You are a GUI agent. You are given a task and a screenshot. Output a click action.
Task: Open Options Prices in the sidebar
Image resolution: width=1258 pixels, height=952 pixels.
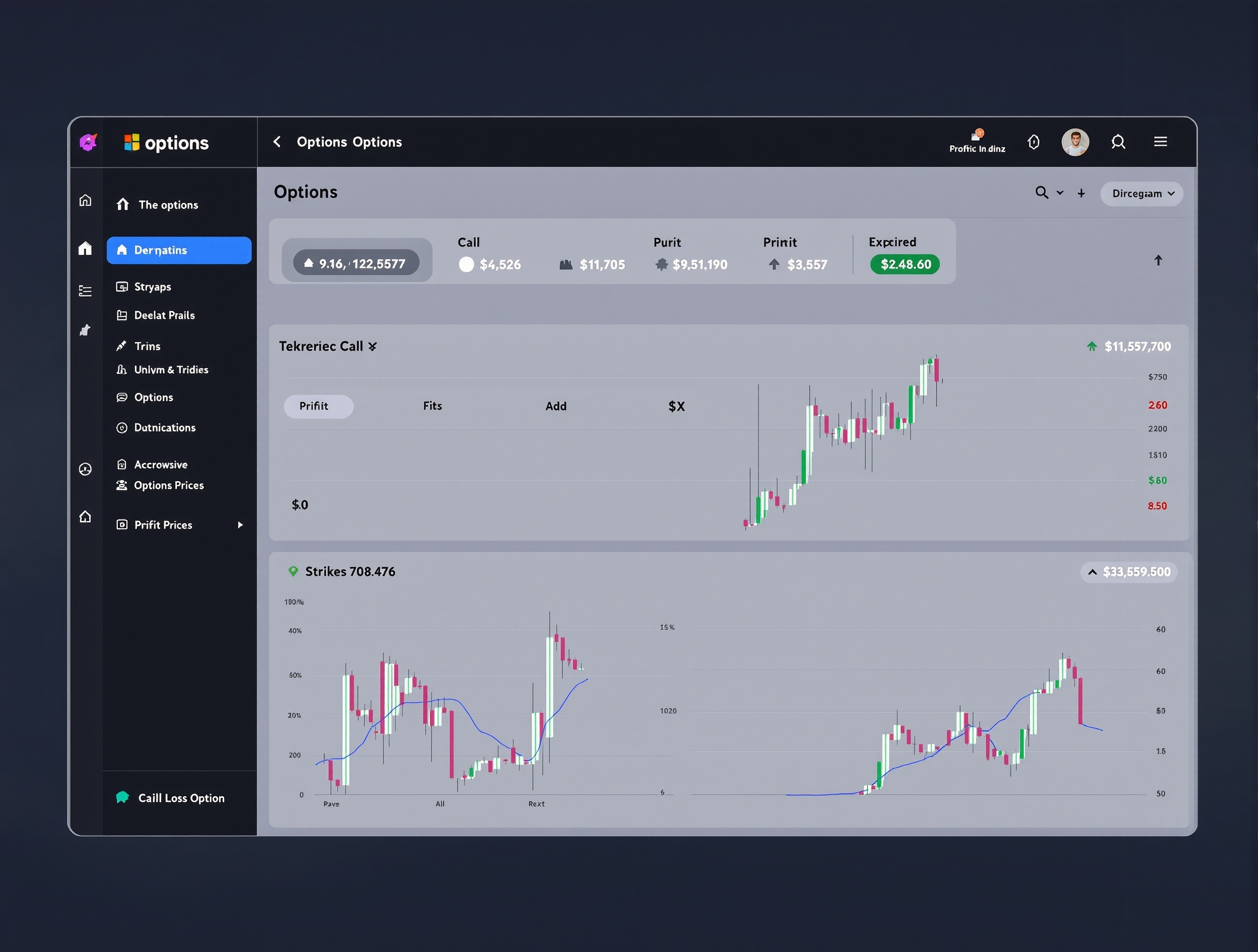click(122, 486)
